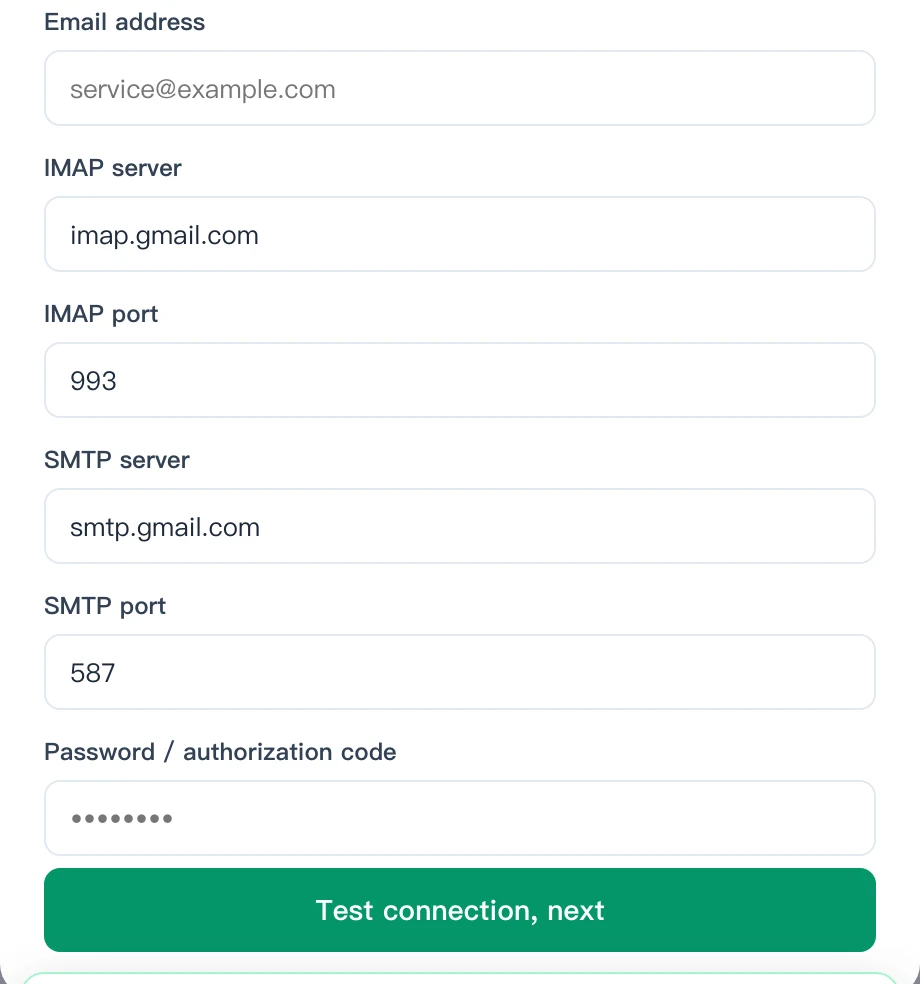Click the 'IMAP server' label text
920x984 pixels.
point(112,168)
